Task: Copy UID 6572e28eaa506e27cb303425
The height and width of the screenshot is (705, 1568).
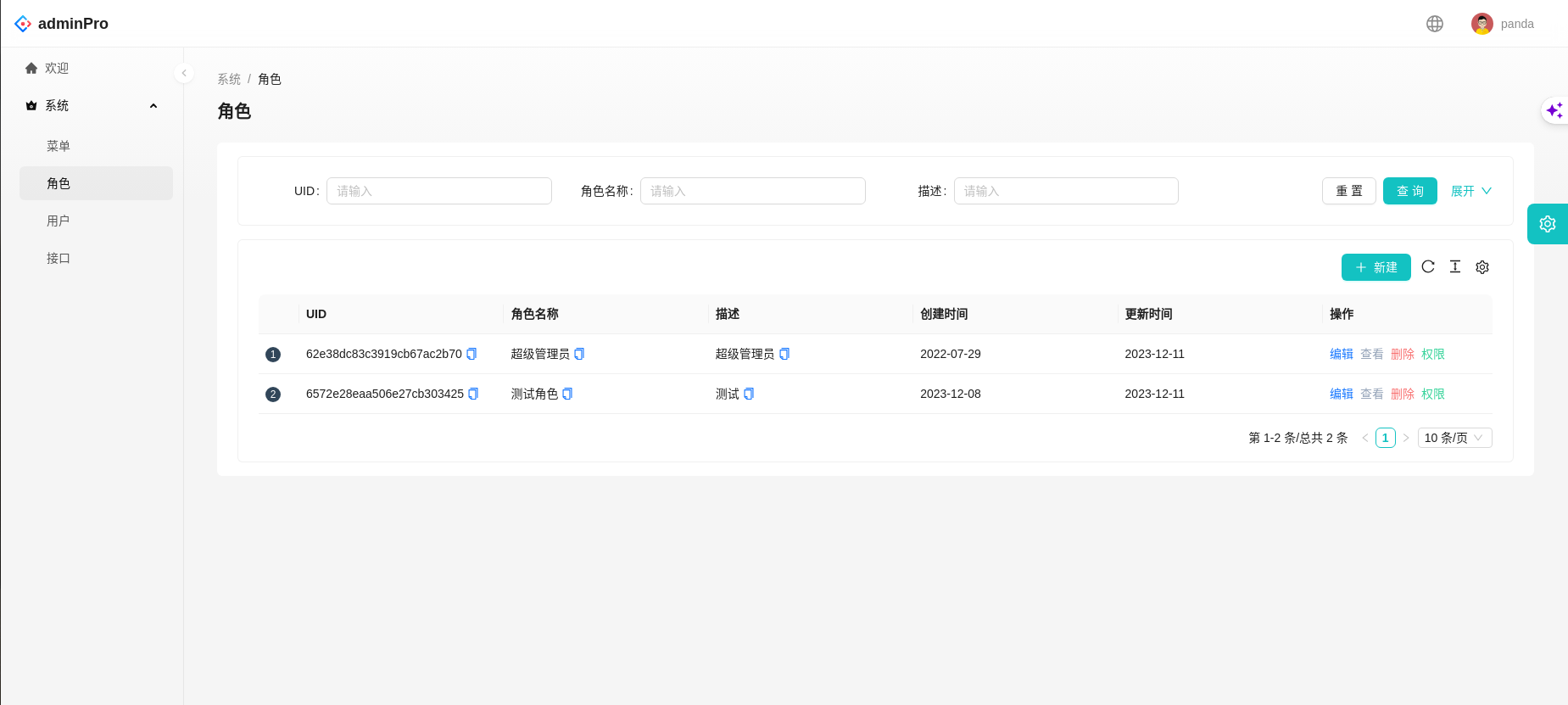Action: pyautogui.click(x=474, y=394)
